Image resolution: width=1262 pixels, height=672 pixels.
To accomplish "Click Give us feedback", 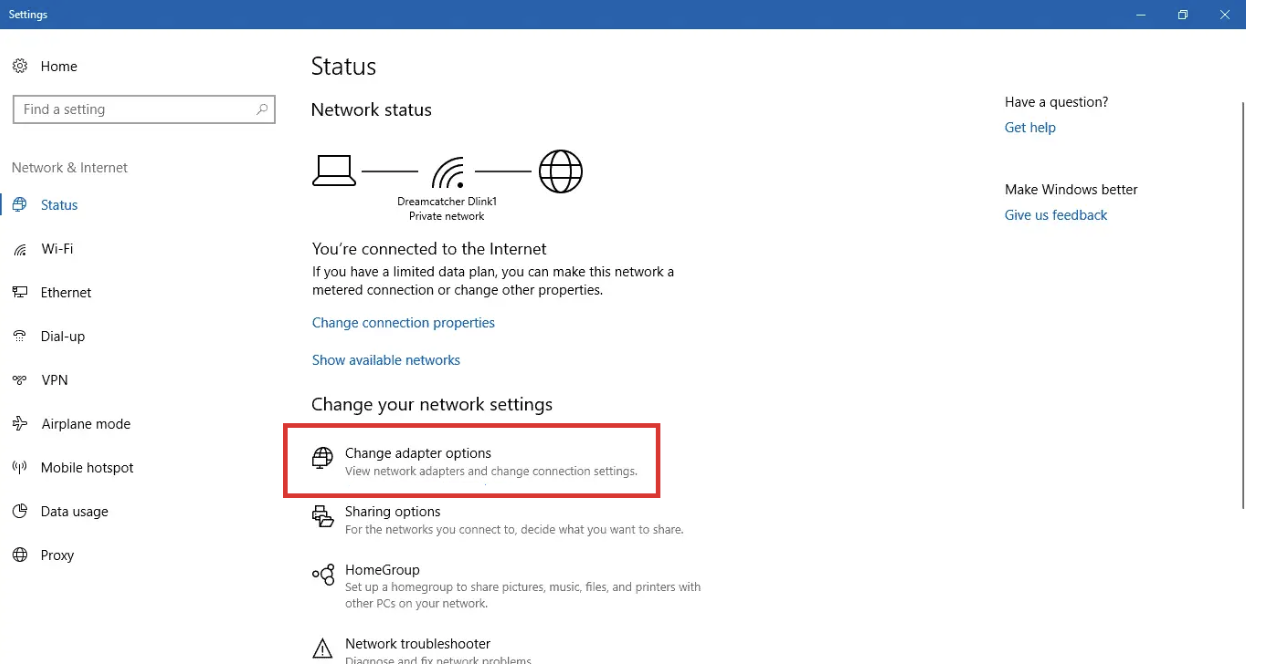I will tap(1055, 215).
